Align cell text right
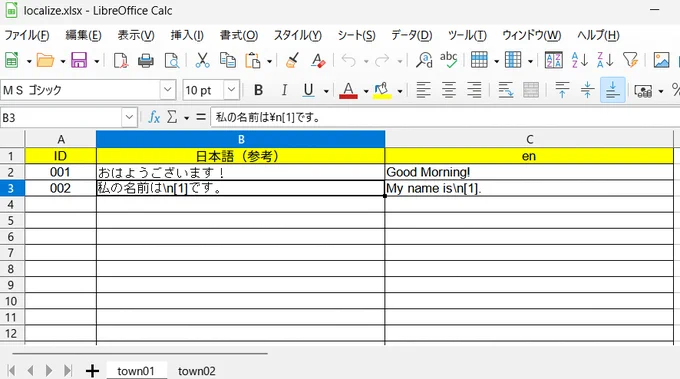Image resolution: width=680 pixels, height=379 pixels. (x=474, y=90)
